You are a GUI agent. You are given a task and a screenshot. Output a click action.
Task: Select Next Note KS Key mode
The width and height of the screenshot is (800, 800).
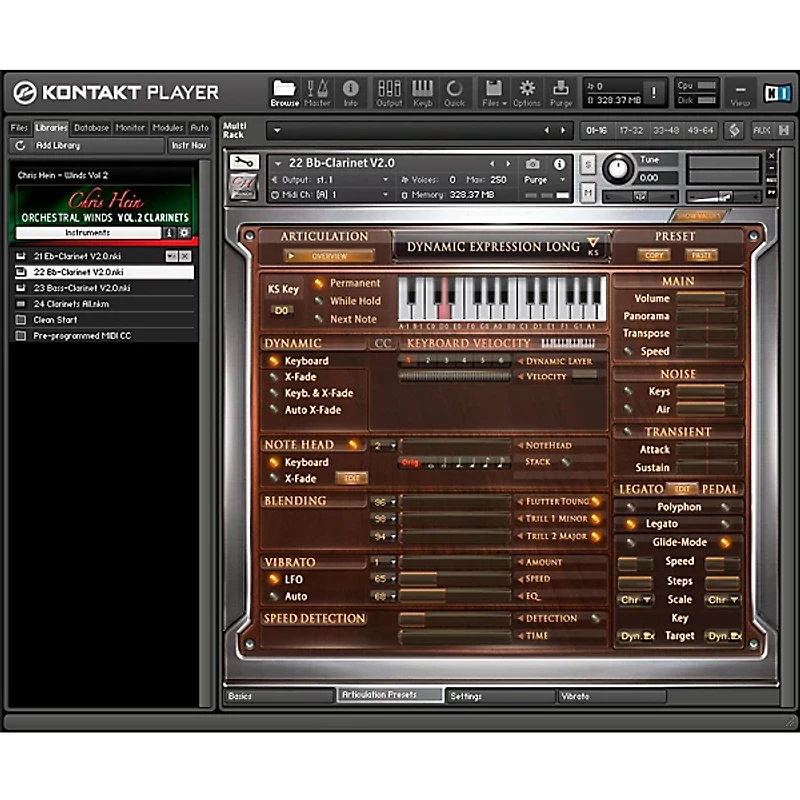[x=319, y=319]
